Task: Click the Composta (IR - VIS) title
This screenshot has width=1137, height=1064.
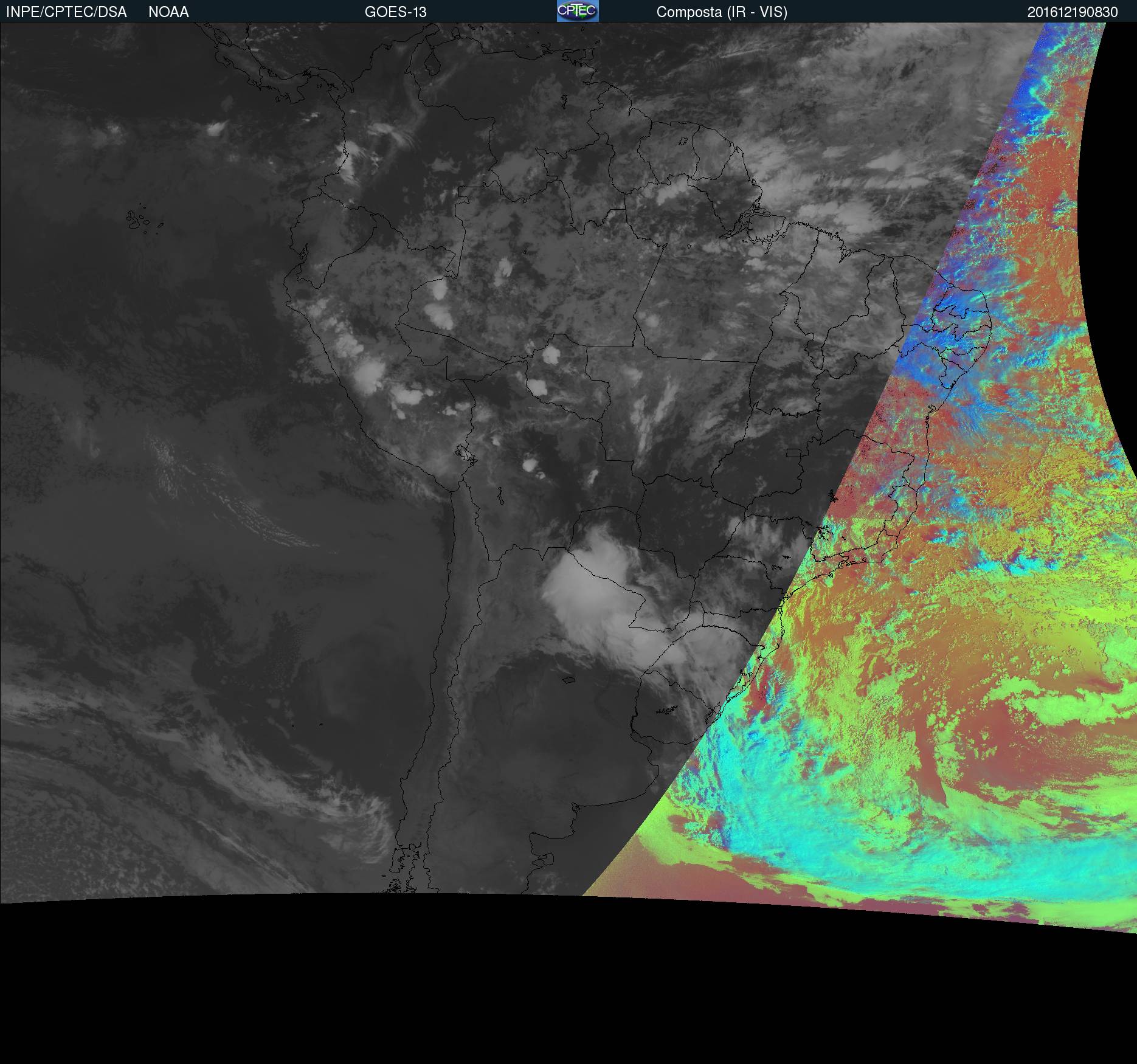Action: (722, 12)
